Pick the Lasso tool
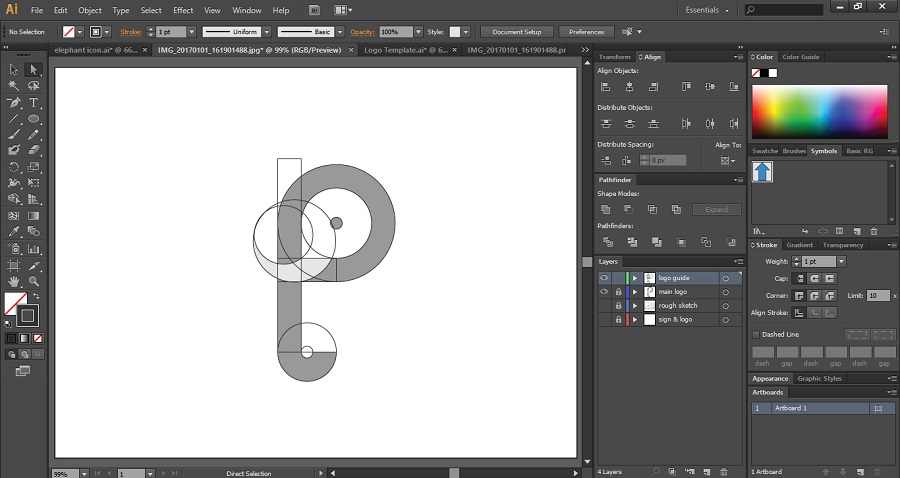 [33, 86]
